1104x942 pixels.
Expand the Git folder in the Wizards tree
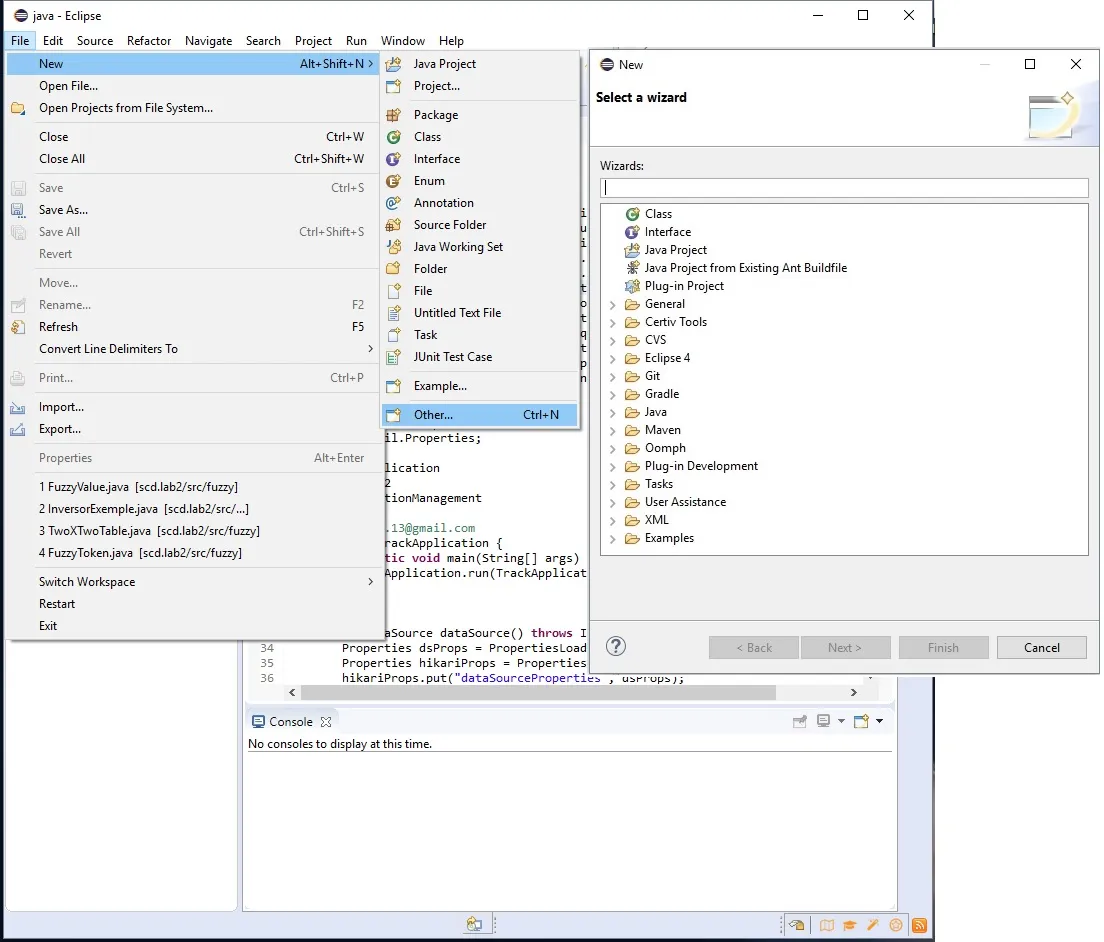point(613,377)
